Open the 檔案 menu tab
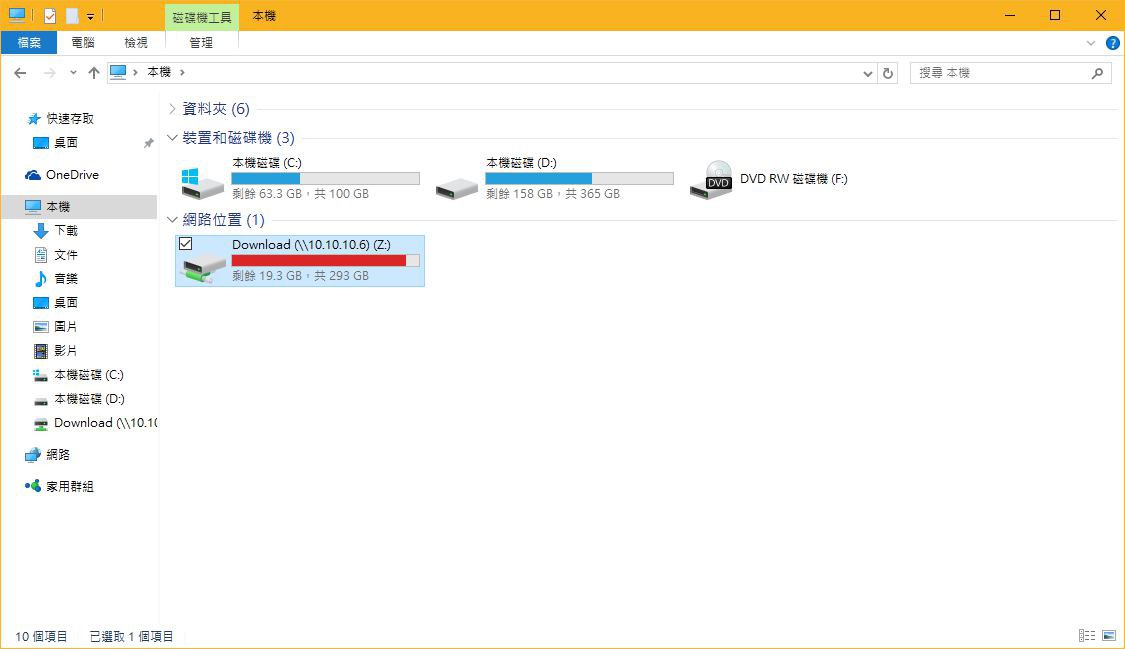Image resolution: width=1125 pixels, height=649 pixels. click(x=29, y=43)
